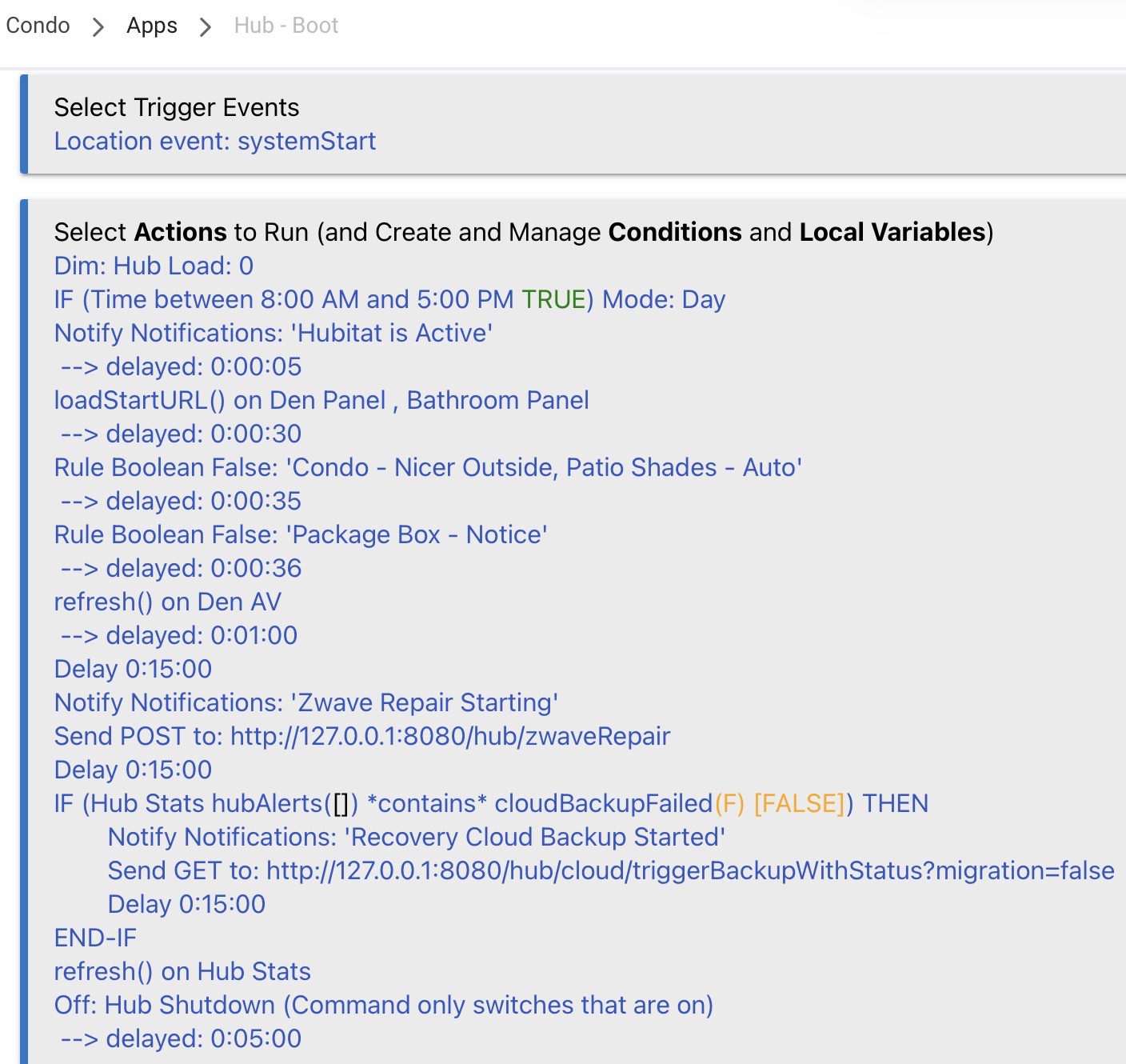1126x1064 pixels.
Task: Open the Apps breadcrumb page
Action: coord(152,26)
